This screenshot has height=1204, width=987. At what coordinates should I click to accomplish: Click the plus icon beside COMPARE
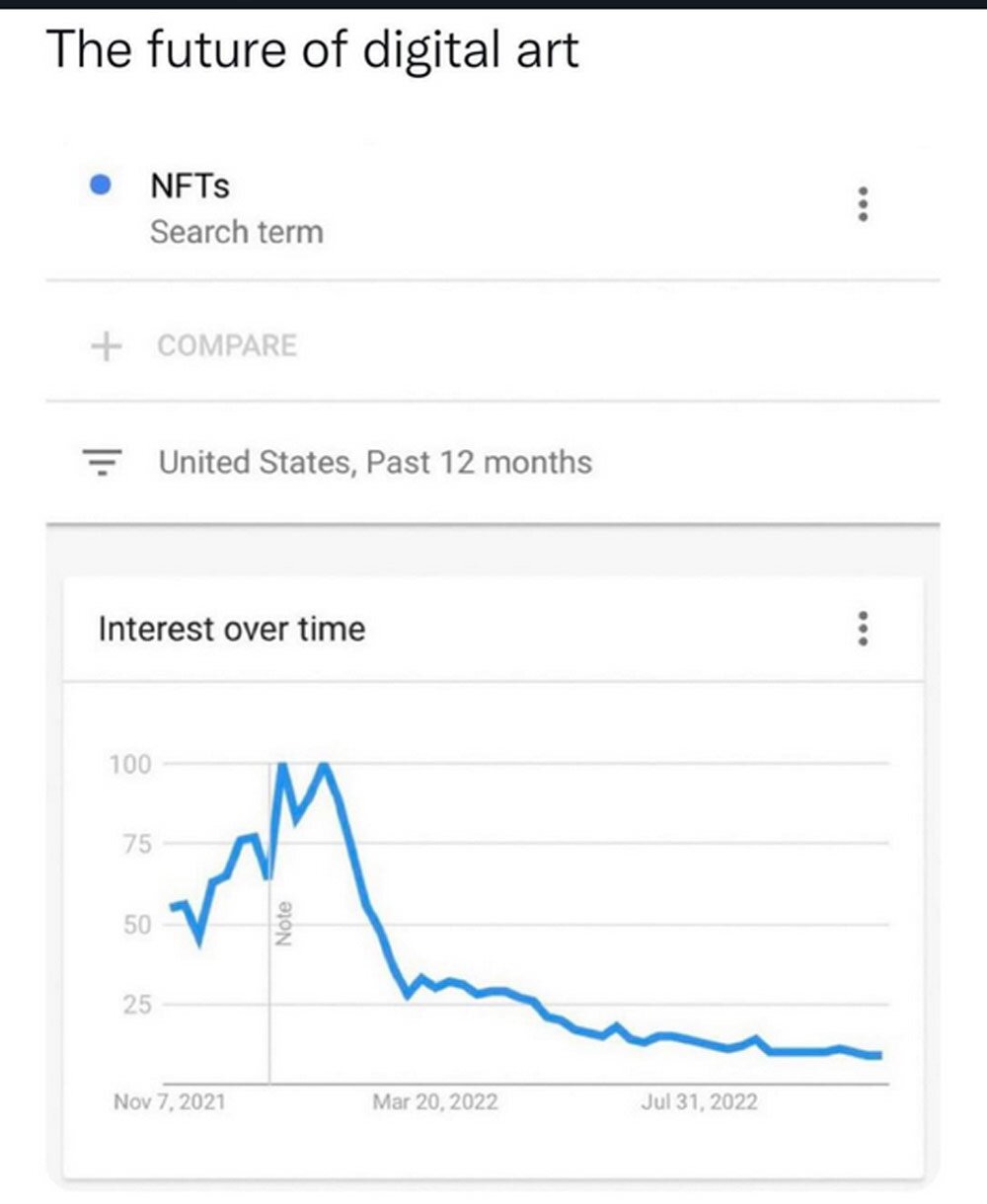(106, 346)
